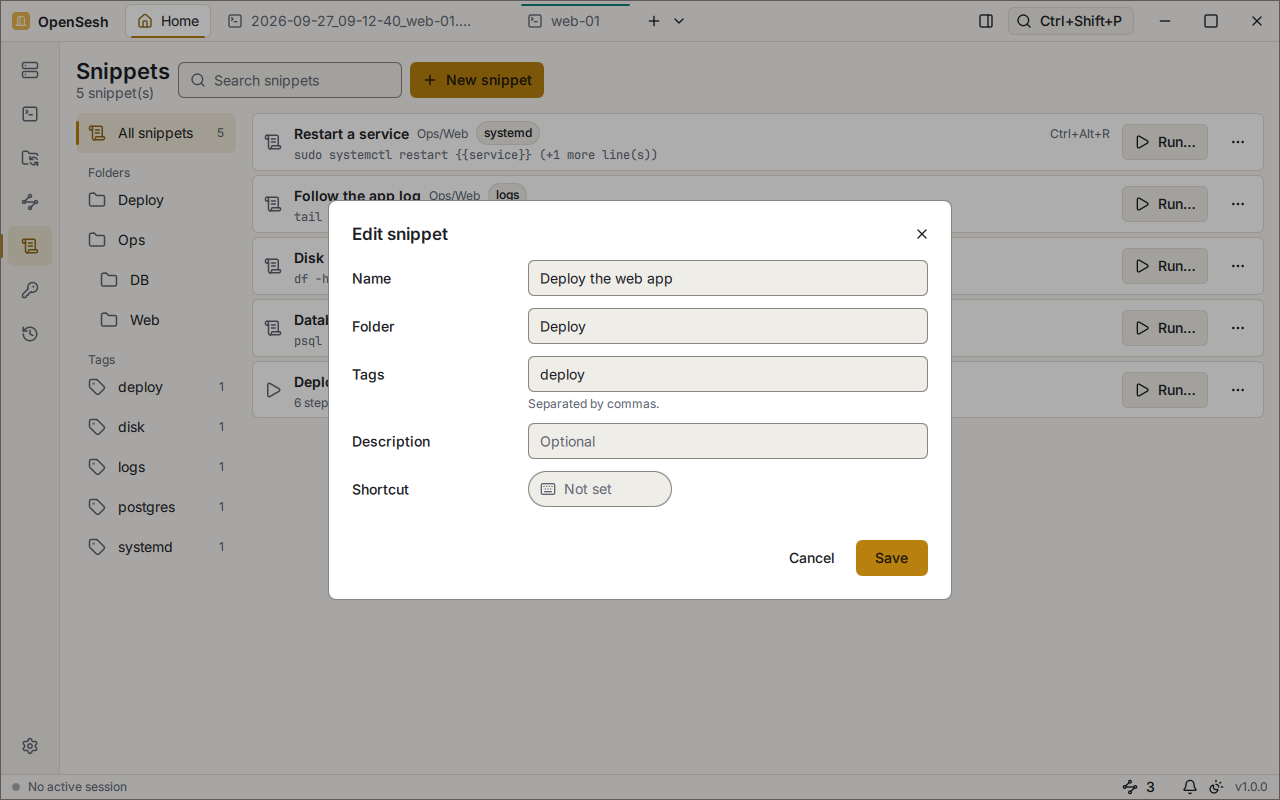1280x800 pixels.
Task: Open the tunnels count icon showing 3
Action: (x=1139, y=787)
